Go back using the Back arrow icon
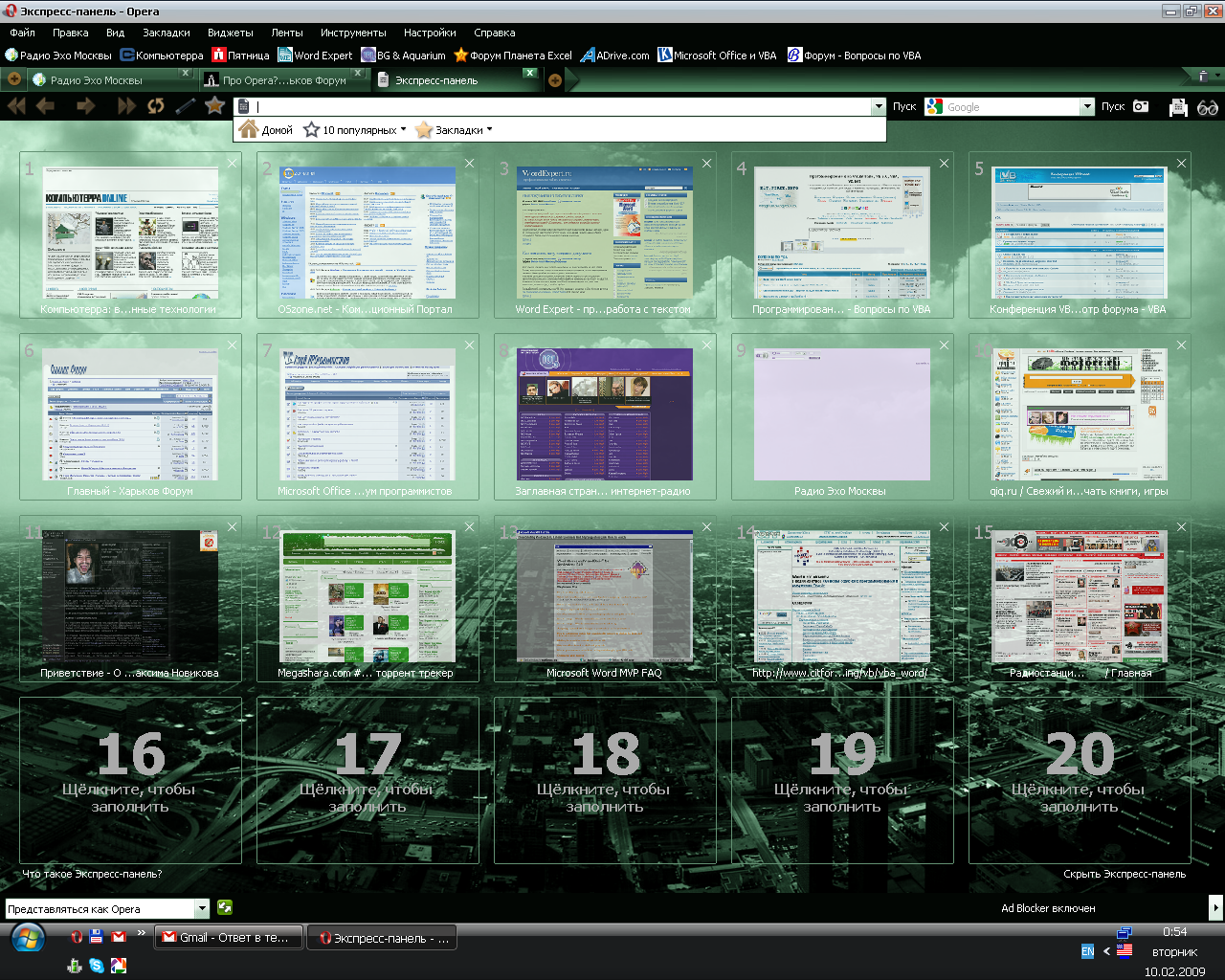The height and width of the screenshot is (980, 1225). pos(45,106)
